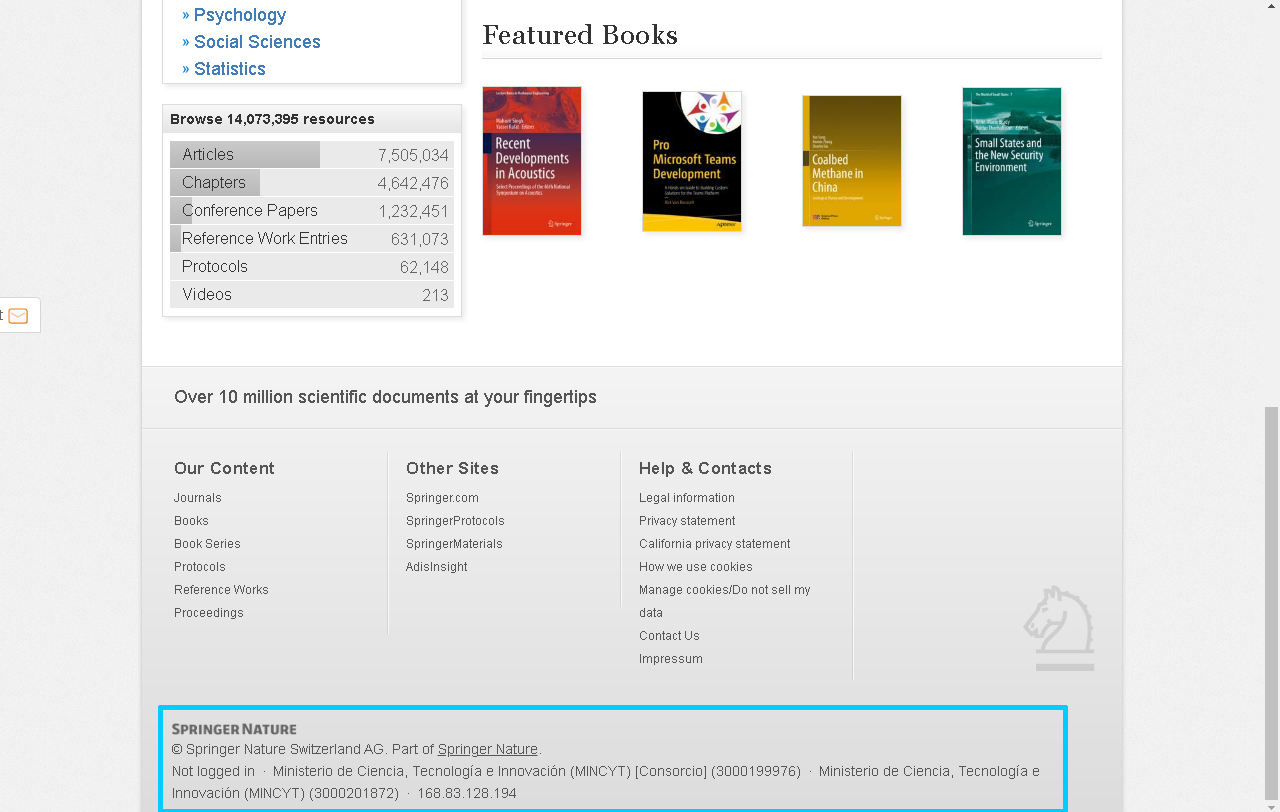View Reference Work Entries resources

pyautogui.click(x=265, y=239)
